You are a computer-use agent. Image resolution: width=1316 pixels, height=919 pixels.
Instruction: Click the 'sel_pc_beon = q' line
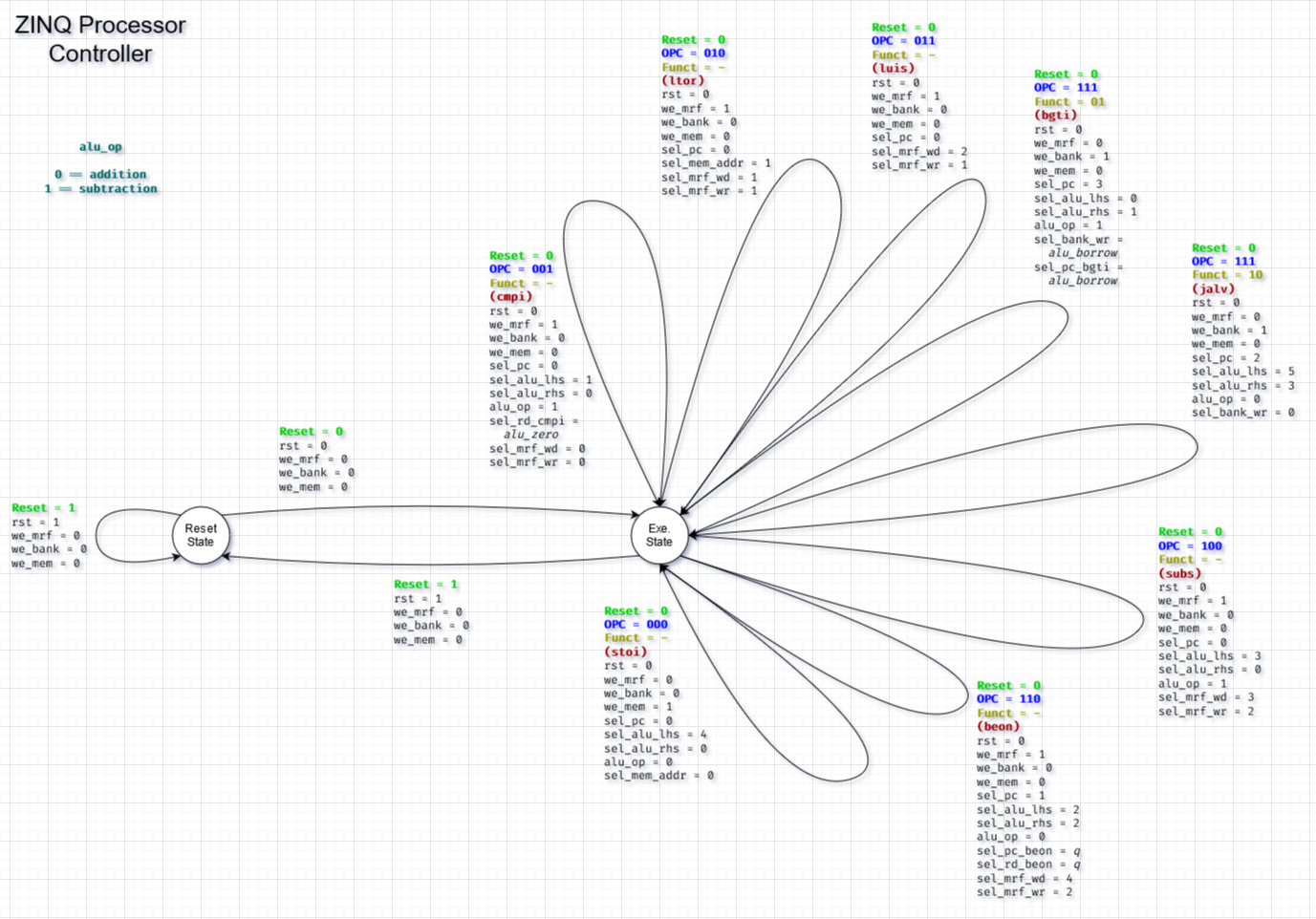click(1028, 851)
